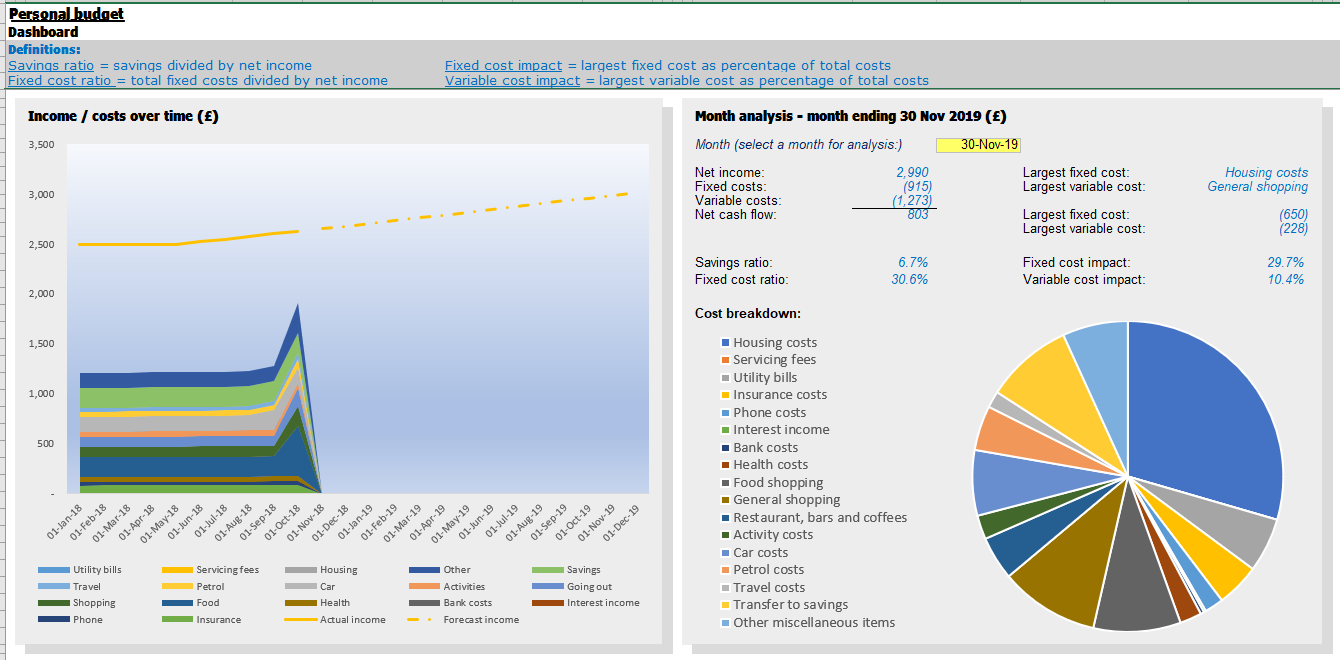Click the Transfer to savings legend marker
This screenshot has width=1340, height=660.
[x=725, y=604]
